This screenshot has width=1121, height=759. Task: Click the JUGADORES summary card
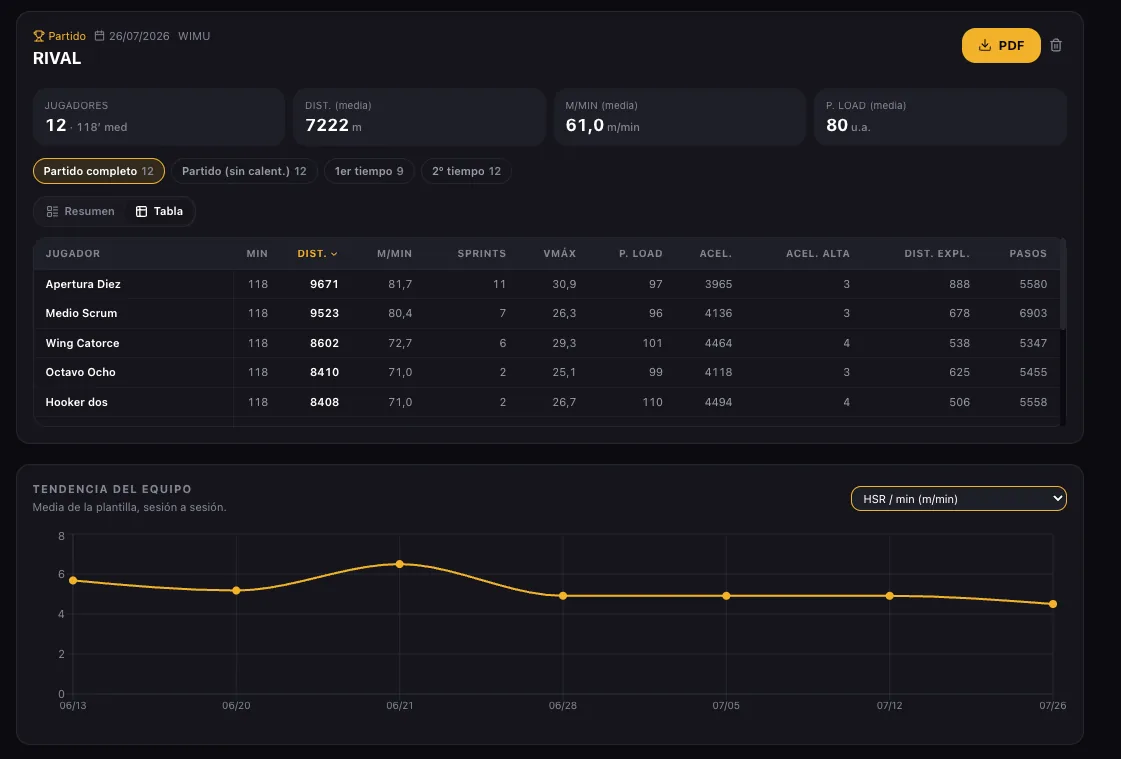coord(159,117)
